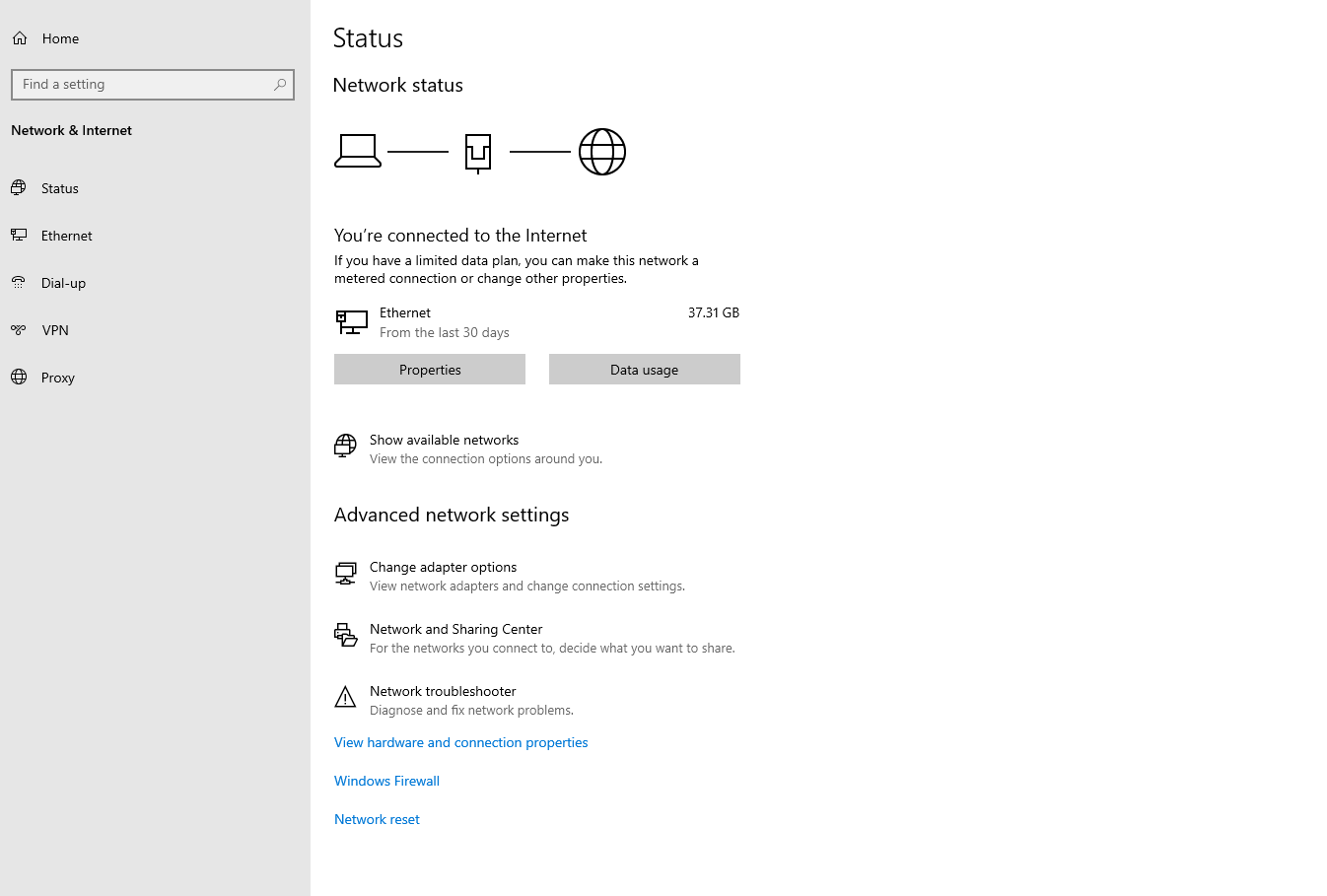Click the Change adapter options monitor icon
Image resolution: width=1327 pixels, height=896 pixels.
coord(345,573)
